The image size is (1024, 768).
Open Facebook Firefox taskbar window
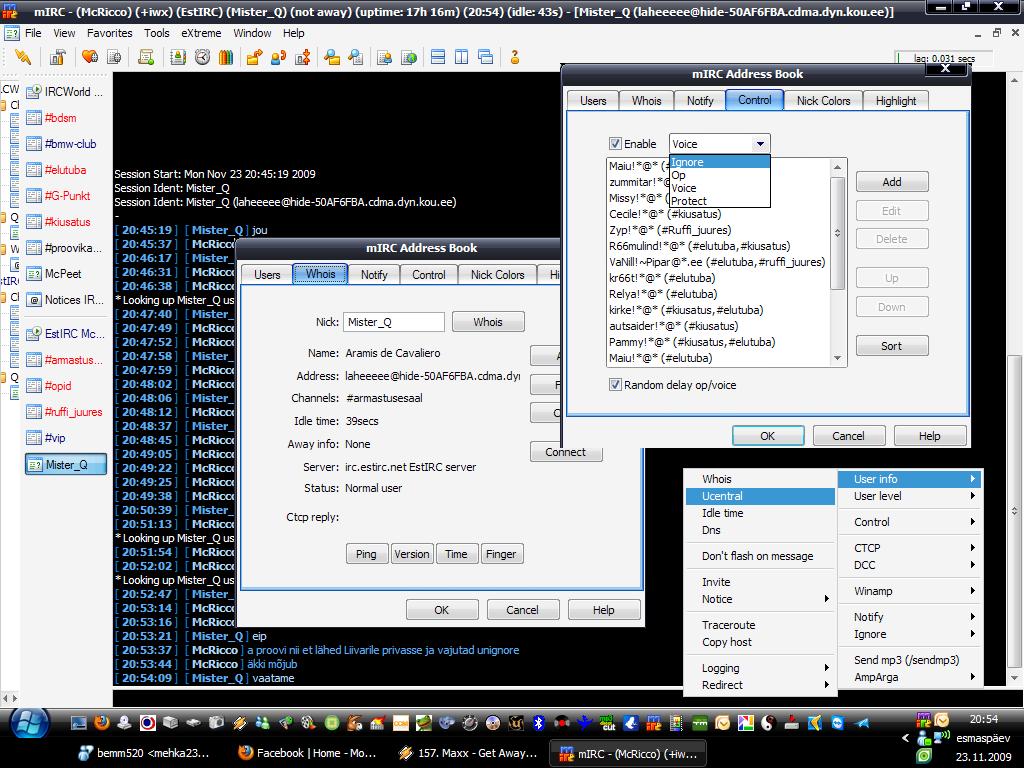click(308, 753)
